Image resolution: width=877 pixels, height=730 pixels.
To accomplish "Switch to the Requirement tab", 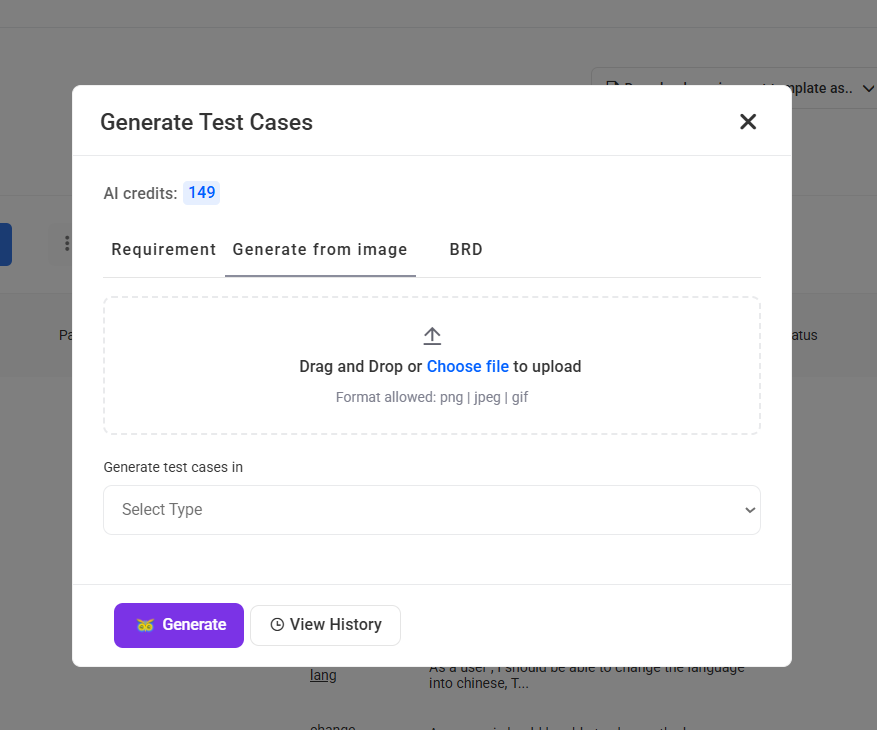I will (x=164, y=250).
